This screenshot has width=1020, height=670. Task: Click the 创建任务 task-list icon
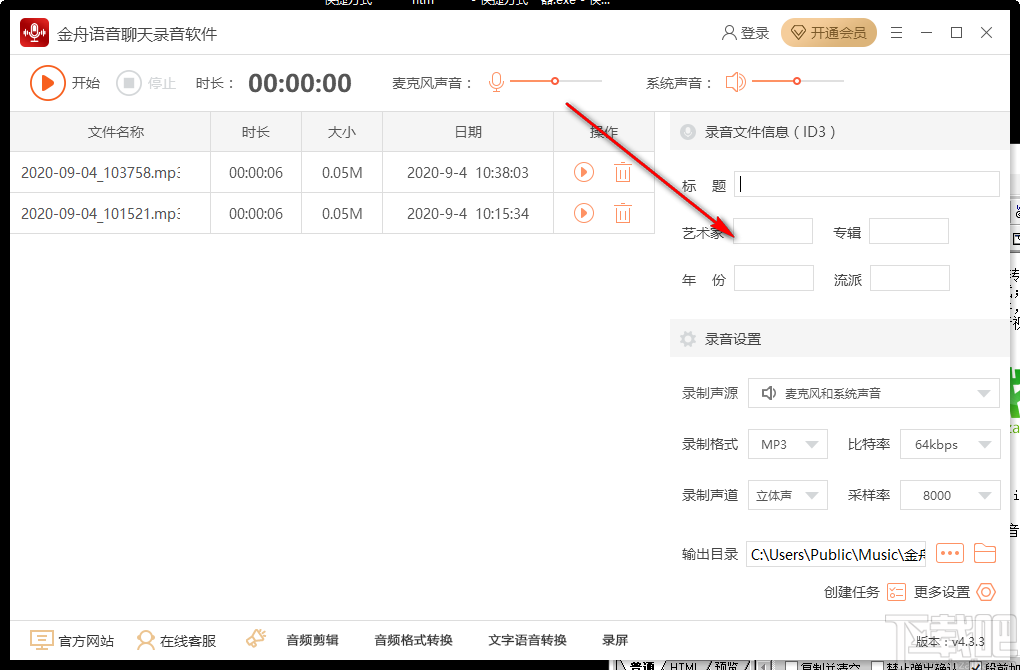click(x=894, y=592)
